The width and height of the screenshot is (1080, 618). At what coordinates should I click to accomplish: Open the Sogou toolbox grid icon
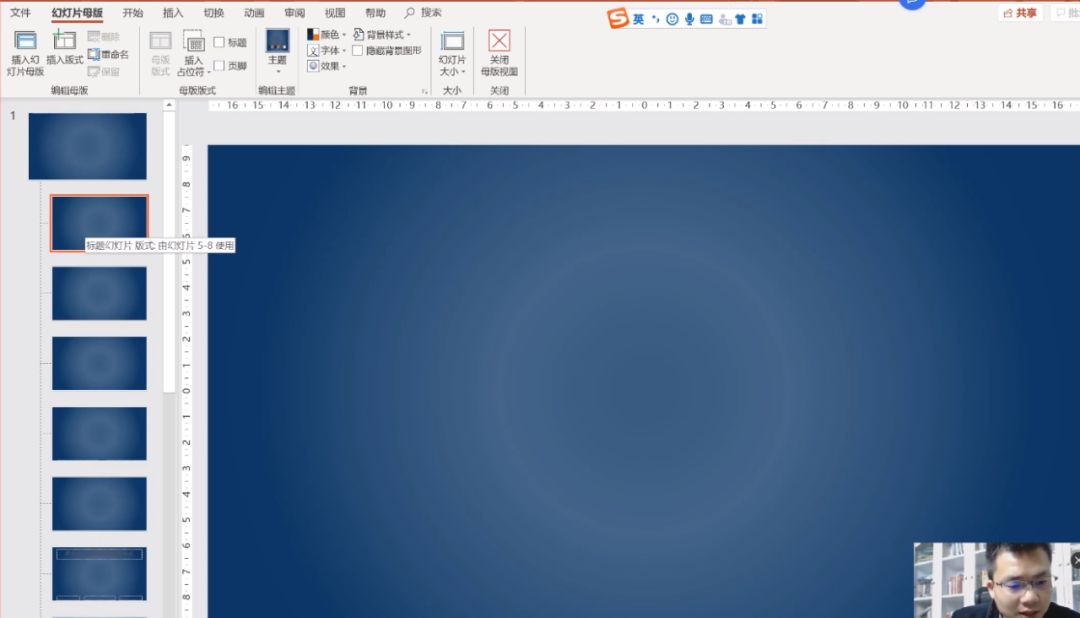757,19
